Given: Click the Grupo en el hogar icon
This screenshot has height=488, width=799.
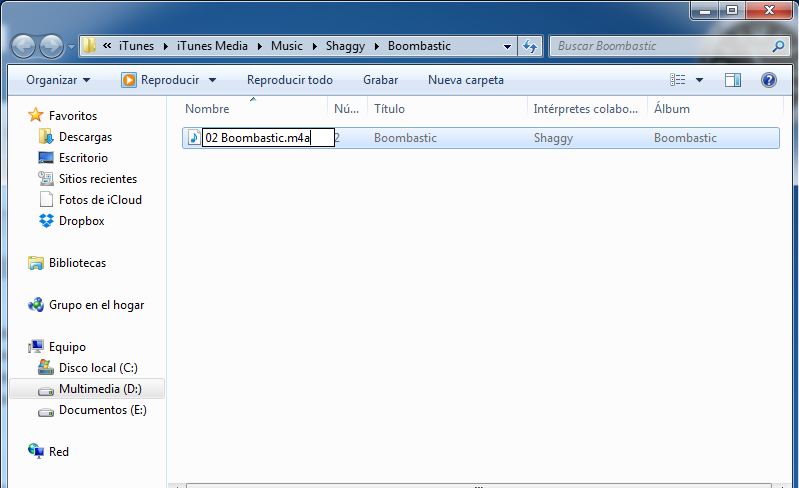Looking at the screenshot, I should tap(36, 305).
